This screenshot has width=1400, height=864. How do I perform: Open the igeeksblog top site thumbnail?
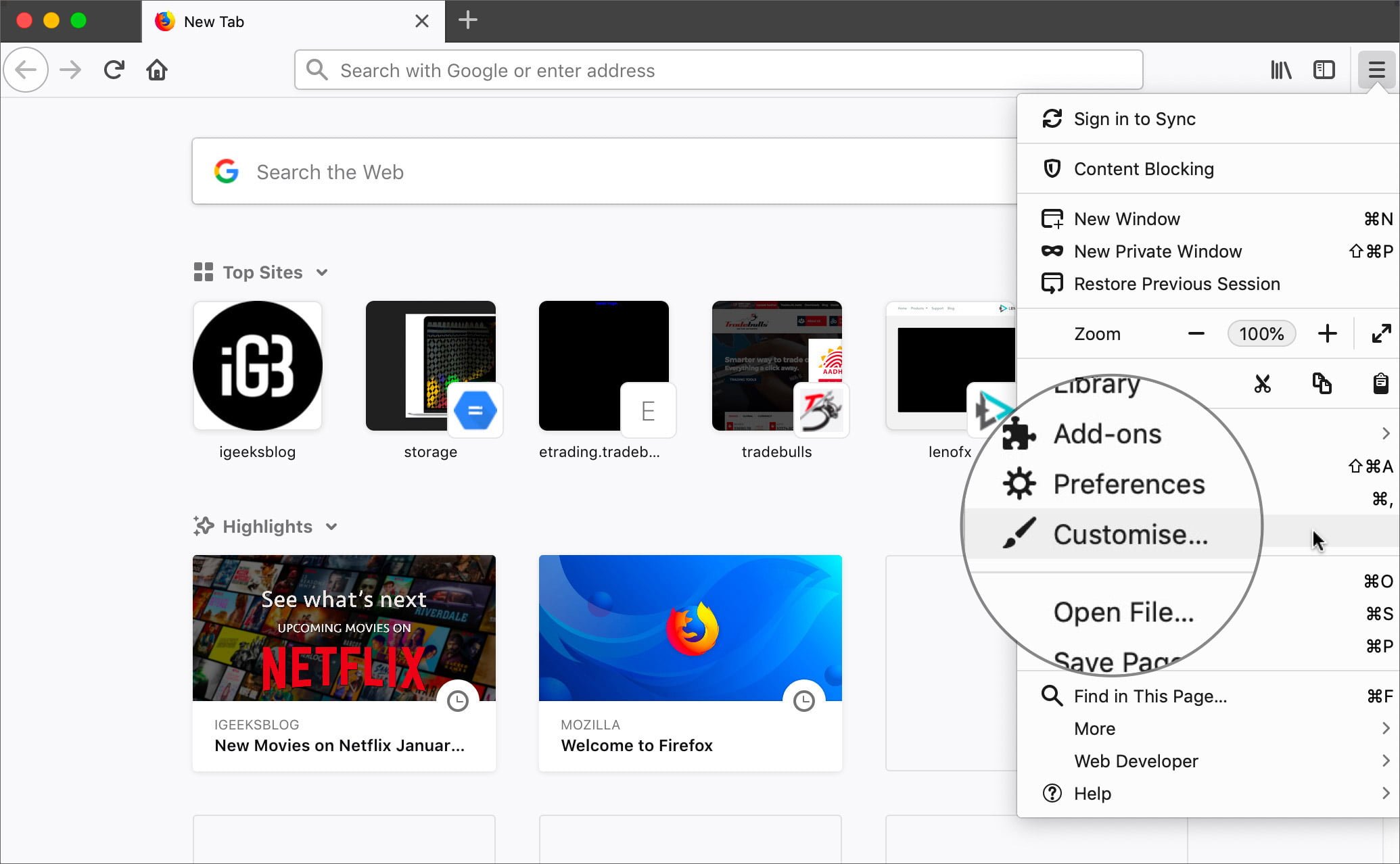pos(258,366)
